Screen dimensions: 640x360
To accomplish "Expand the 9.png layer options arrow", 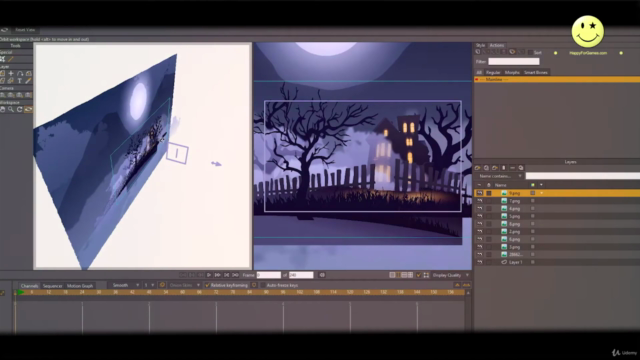I will [542, 193].
